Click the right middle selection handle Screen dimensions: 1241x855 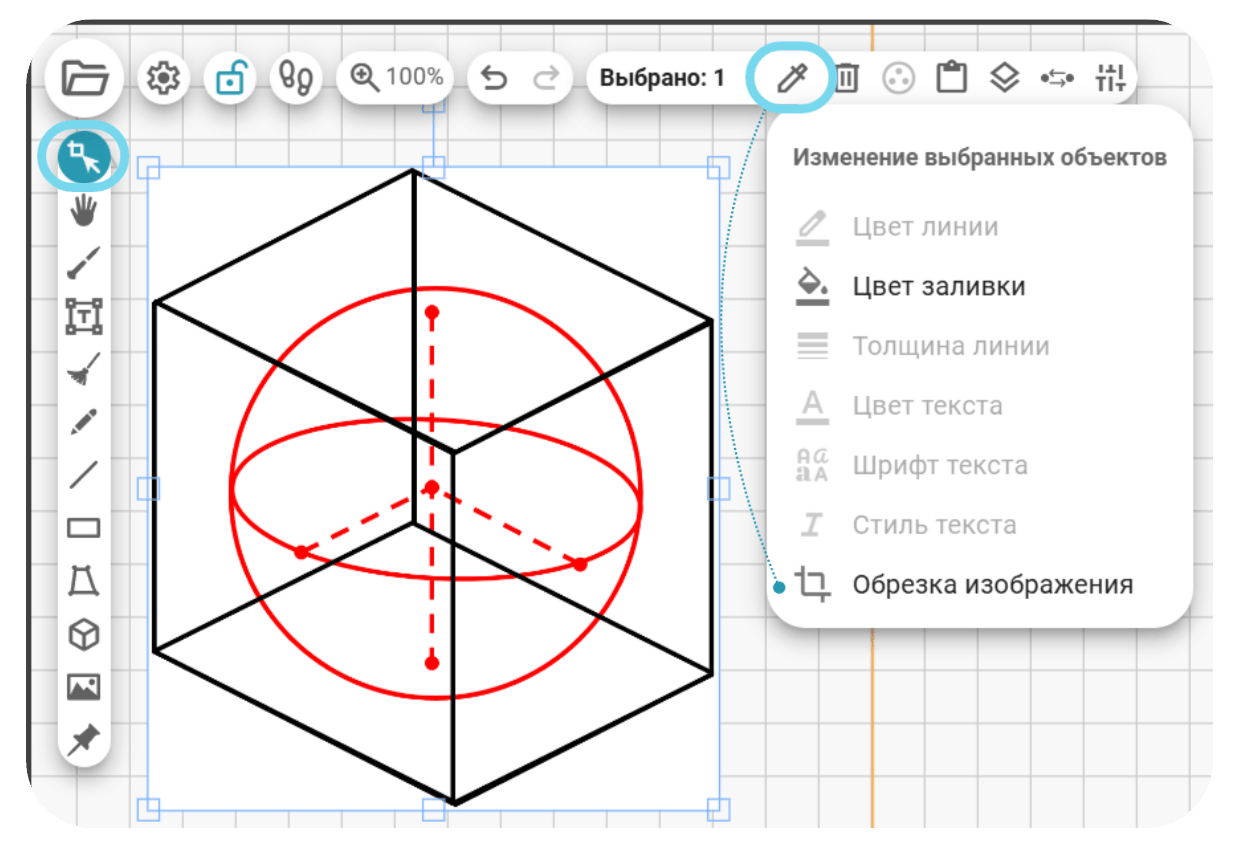[x=718, y=488]
